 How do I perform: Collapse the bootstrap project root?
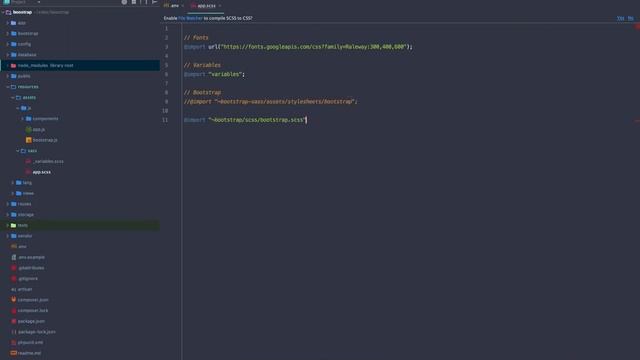click(3, 12)
